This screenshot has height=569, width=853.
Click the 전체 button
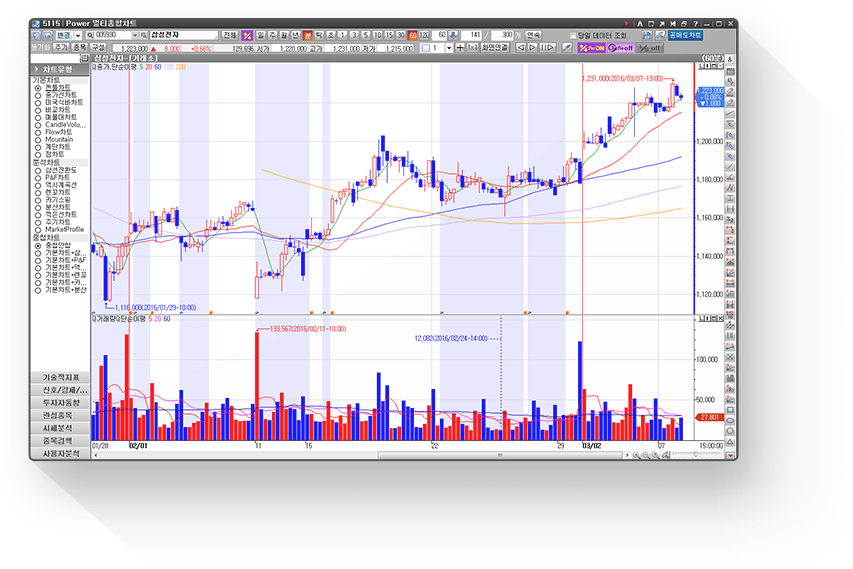[230, 35]
